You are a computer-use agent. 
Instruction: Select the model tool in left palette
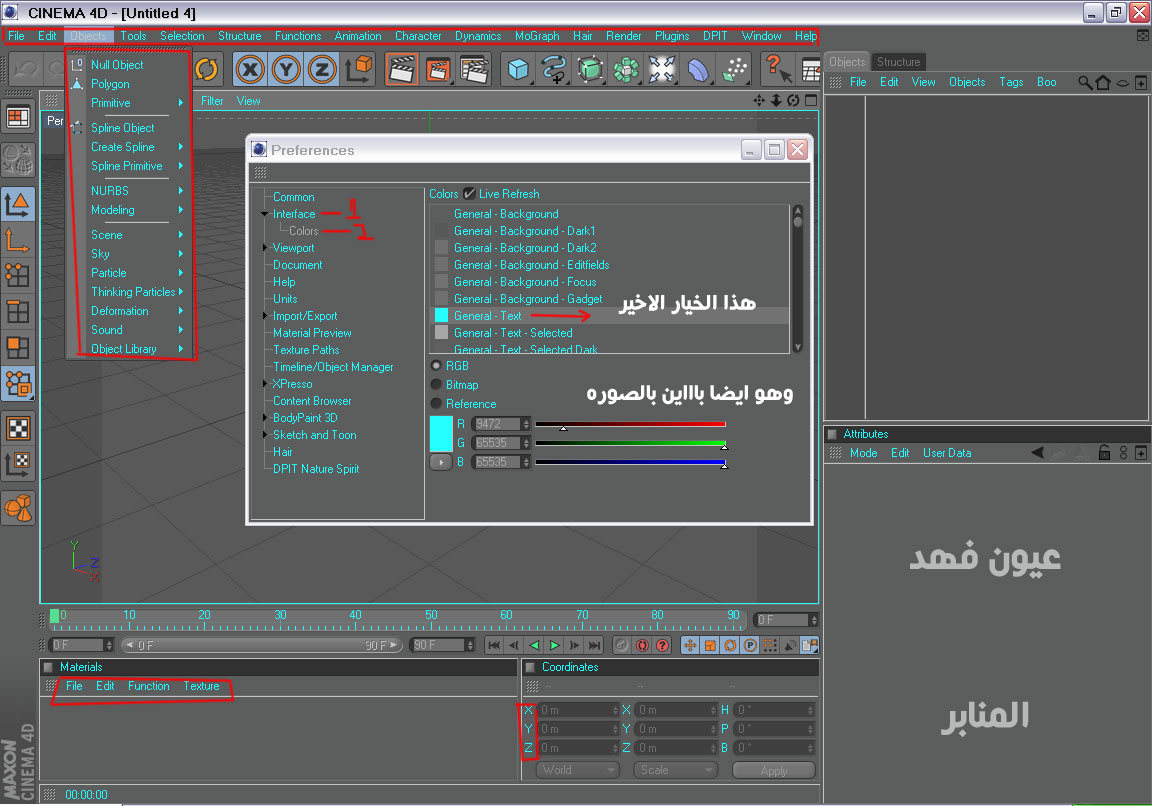tap(18, 204)
